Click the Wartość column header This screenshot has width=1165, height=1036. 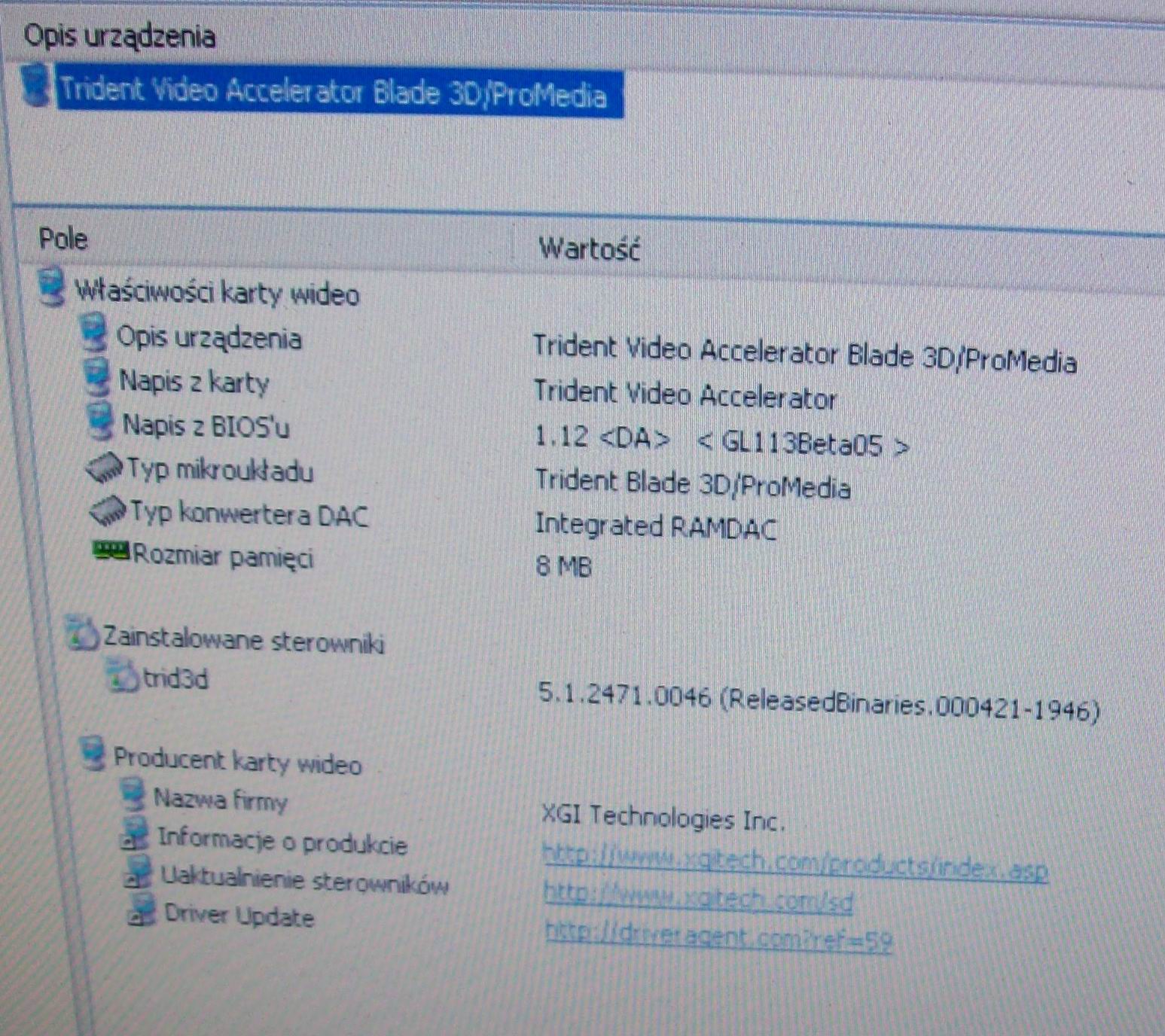[588, 248]
